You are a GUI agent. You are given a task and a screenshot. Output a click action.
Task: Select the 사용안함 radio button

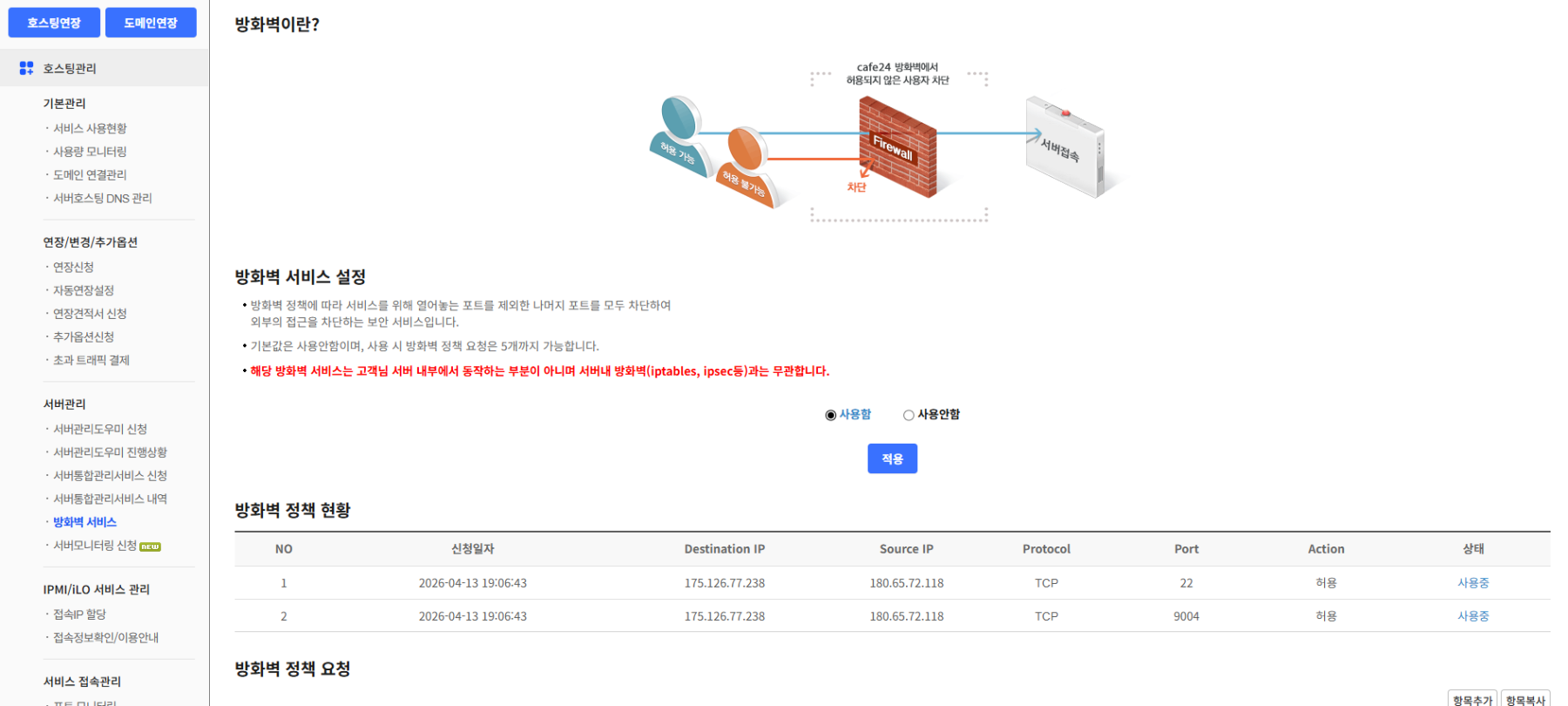(x=909, y=415)
